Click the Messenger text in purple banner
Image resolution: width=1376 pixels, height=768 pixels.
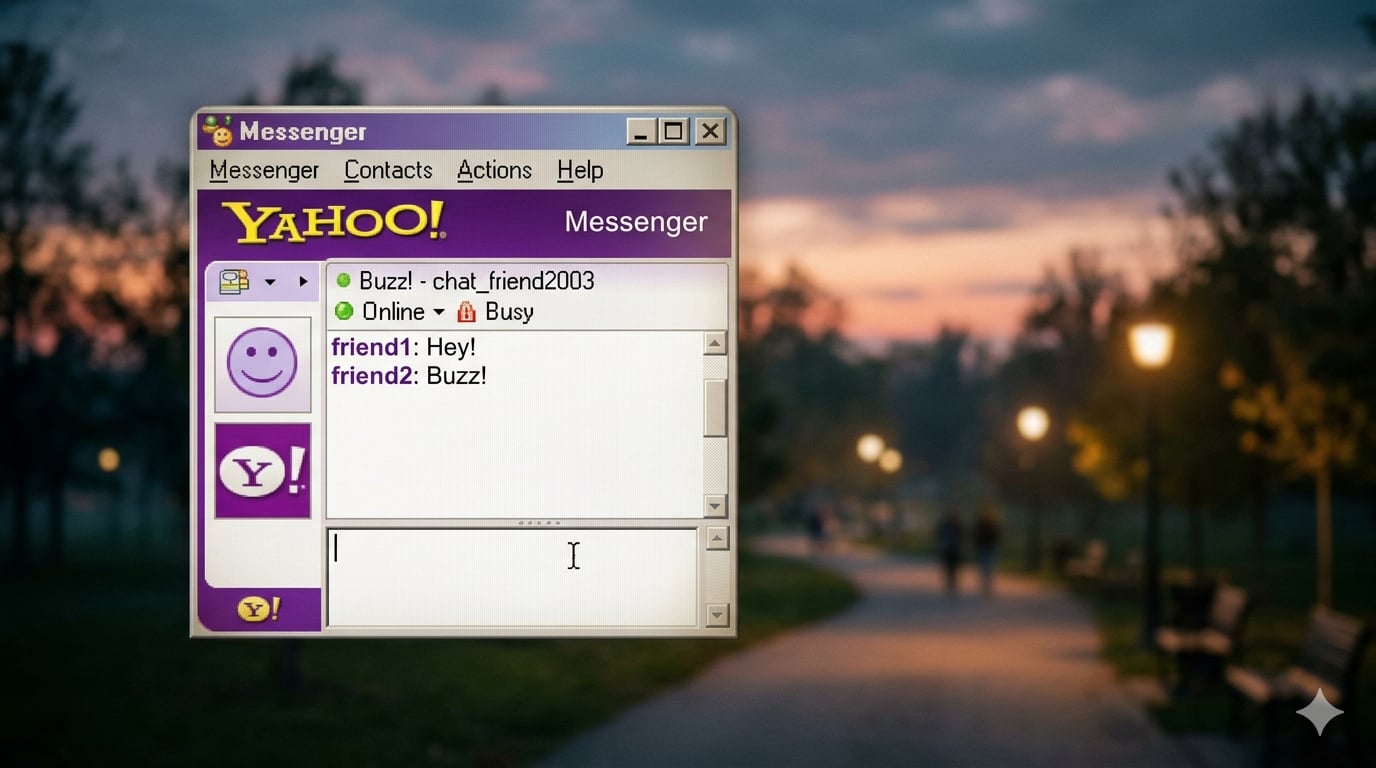636,222
